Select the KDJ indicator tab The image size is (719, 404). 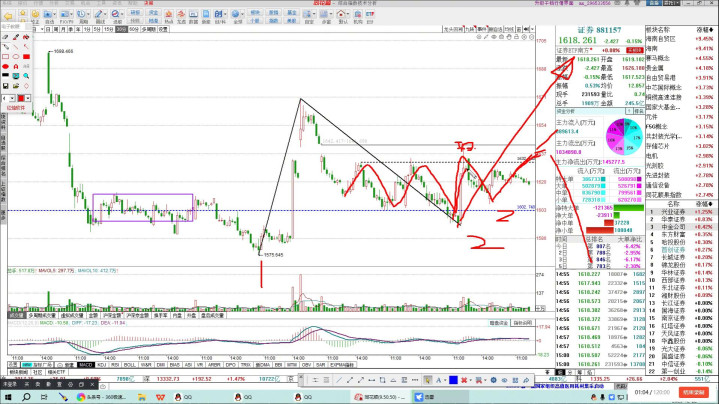pyautogui.click(x=102, y=365)
